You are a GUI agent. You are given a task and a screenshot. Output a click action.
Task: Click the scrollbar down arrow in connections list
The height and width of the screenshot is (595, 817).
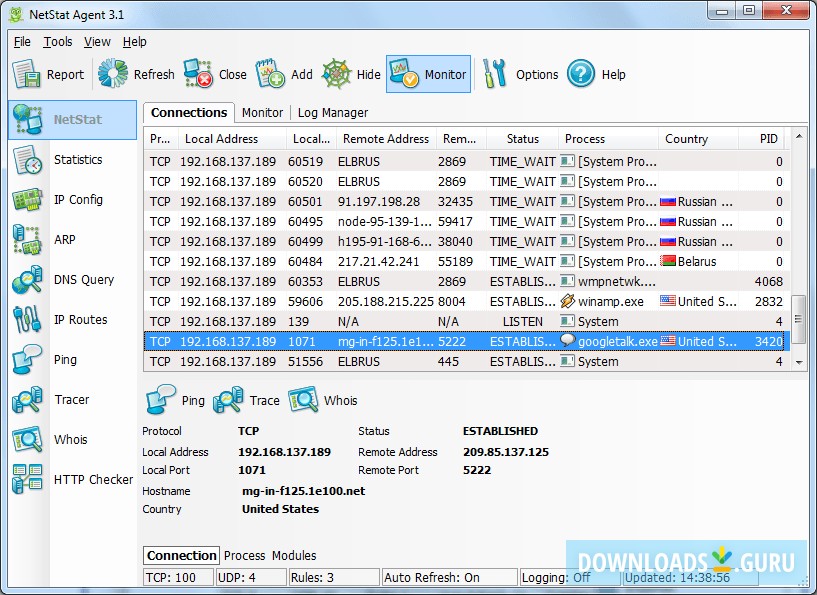coord(799,363)
